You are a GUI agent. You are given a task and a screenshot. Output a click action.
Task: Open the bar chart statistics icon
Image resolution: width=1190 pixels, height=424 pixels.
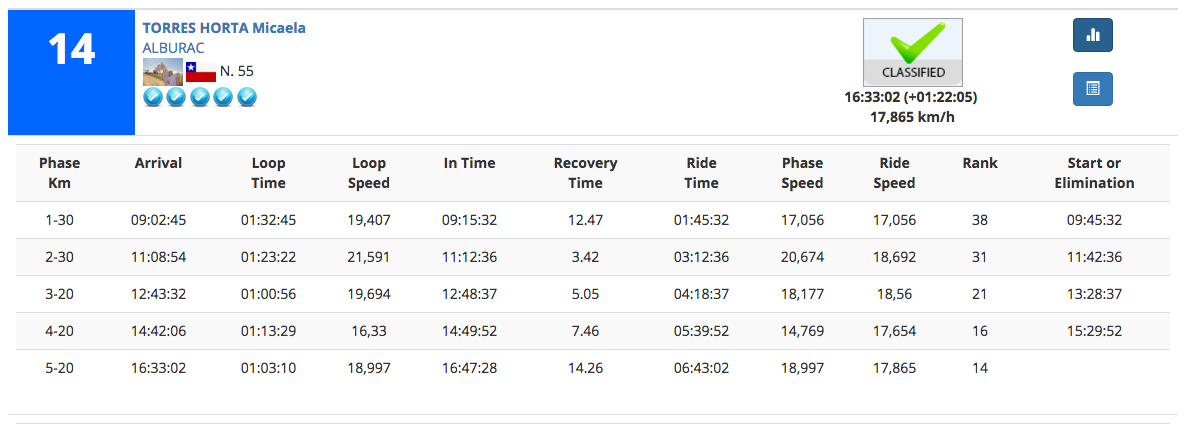pos(1092,35)
